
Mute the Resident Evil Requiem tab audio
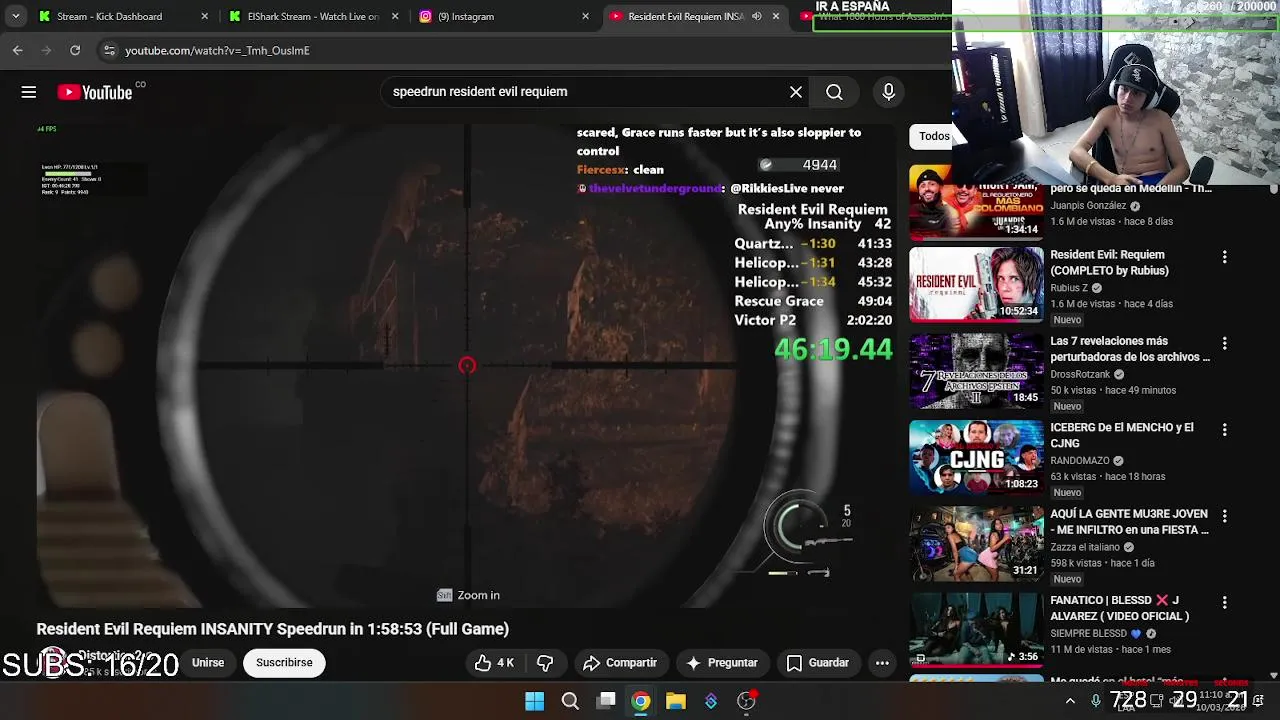click(x=757, y=16)
